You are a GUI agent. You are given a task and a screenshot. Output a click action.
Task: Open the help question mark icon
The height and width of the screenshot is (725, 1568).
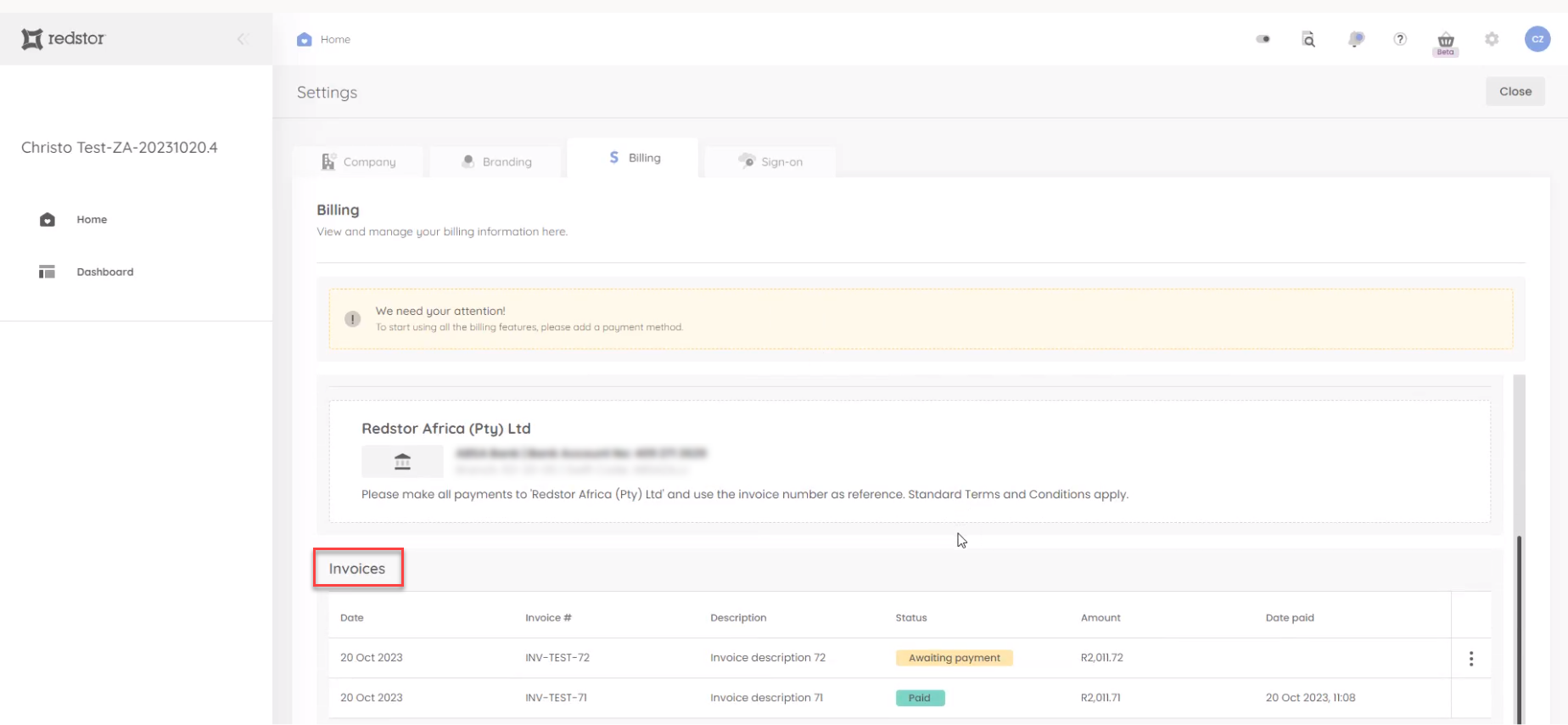pos(1400,39)
